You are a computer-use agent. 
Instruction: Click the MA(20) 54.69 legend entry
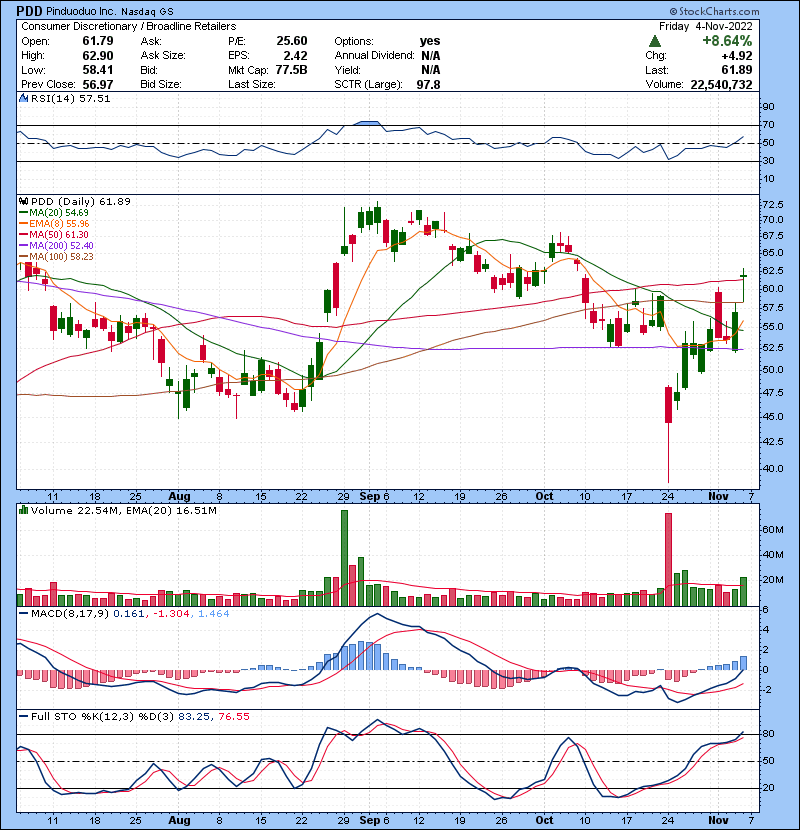(59, 212)
